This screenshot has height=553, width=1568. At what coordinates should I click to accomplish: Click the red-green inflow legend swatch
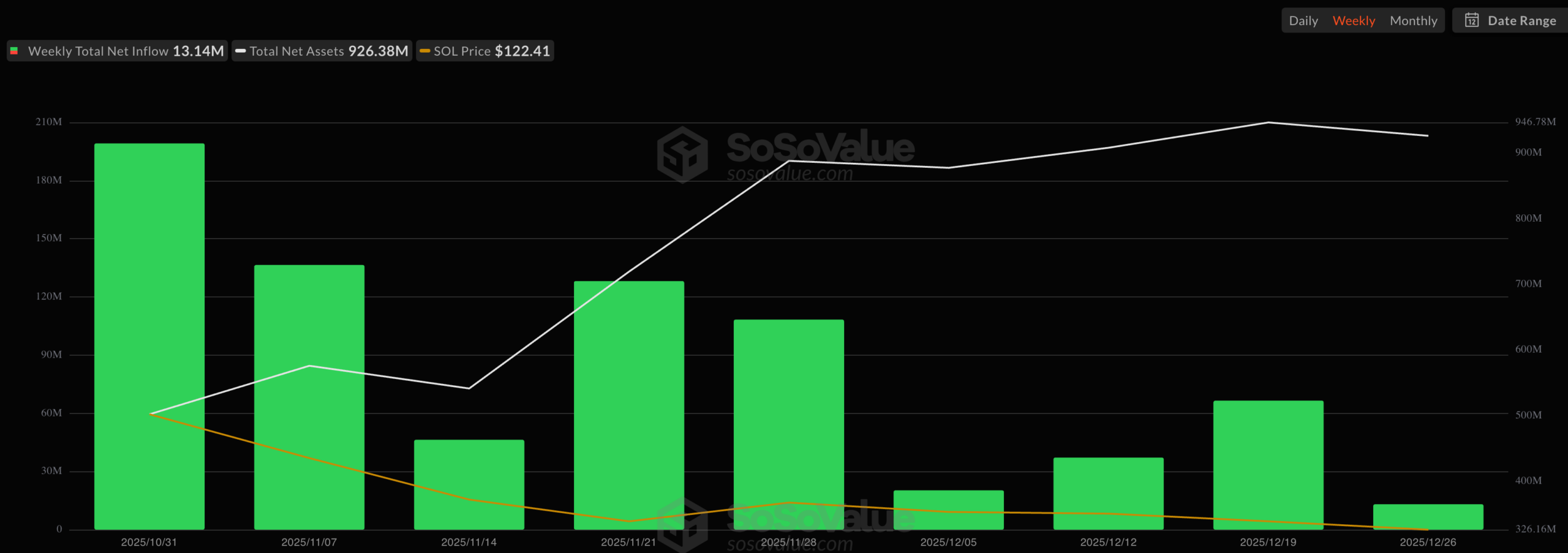[14, 51]
